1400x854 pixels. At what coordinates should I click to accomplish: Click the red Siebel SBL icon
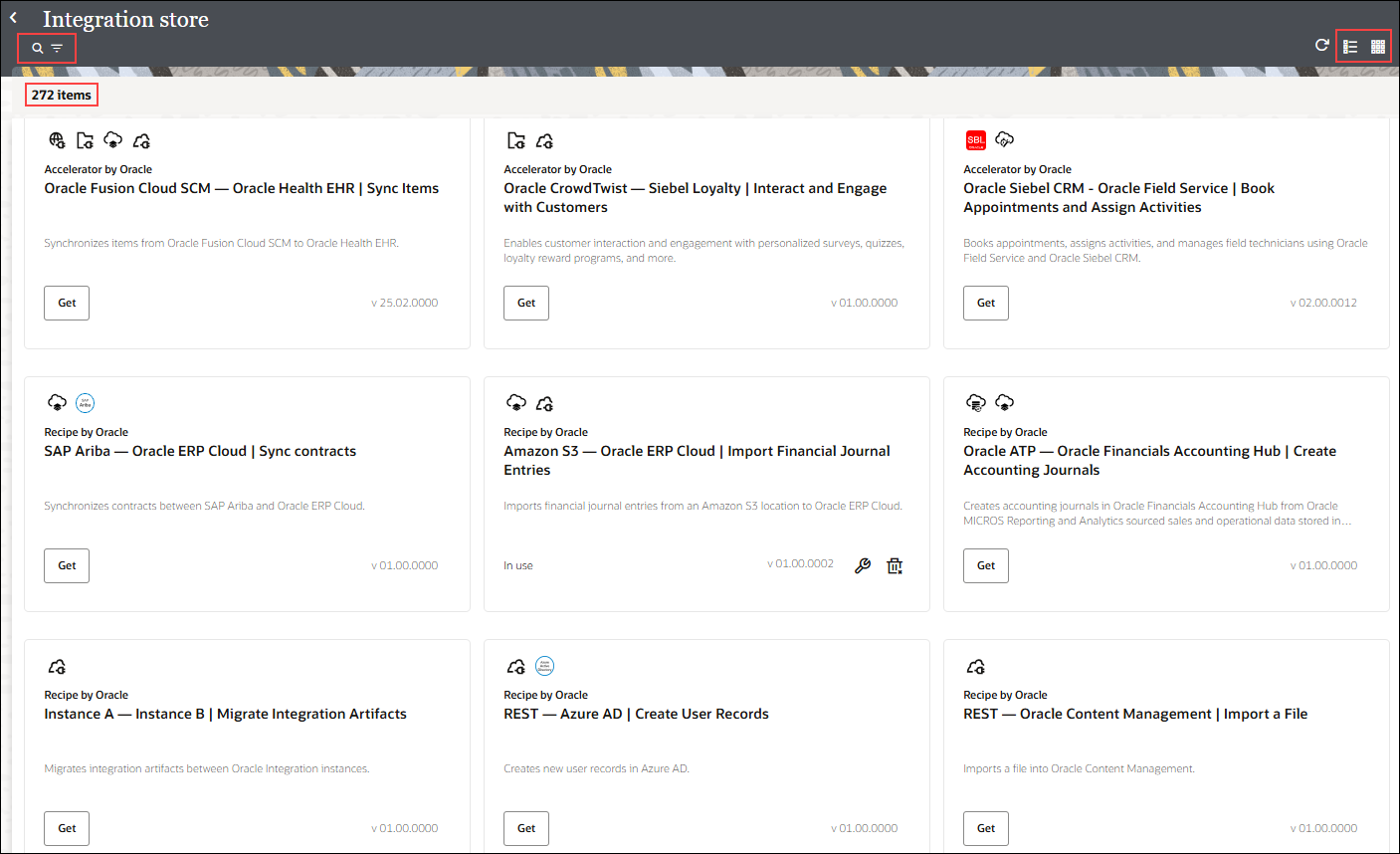point(975,139)
